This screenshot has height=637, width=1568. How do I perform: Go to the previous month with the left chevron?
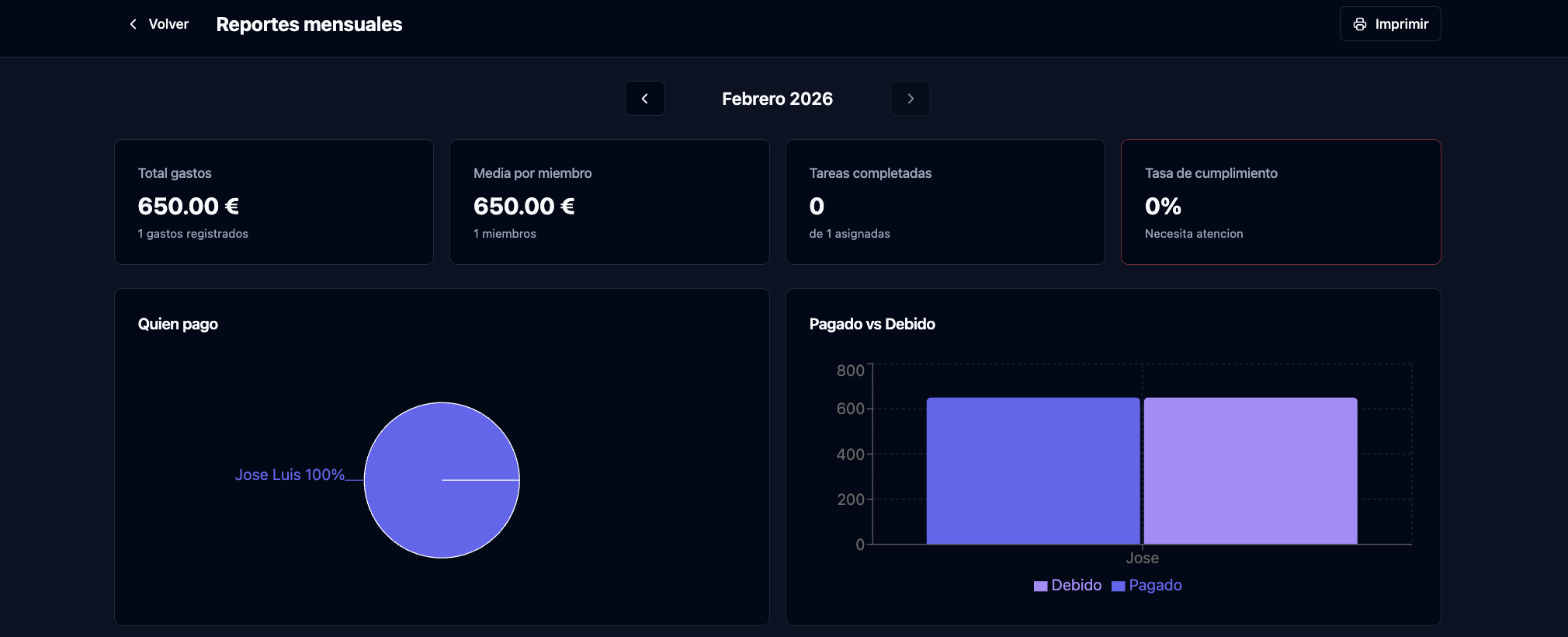[x=644, y=99]
